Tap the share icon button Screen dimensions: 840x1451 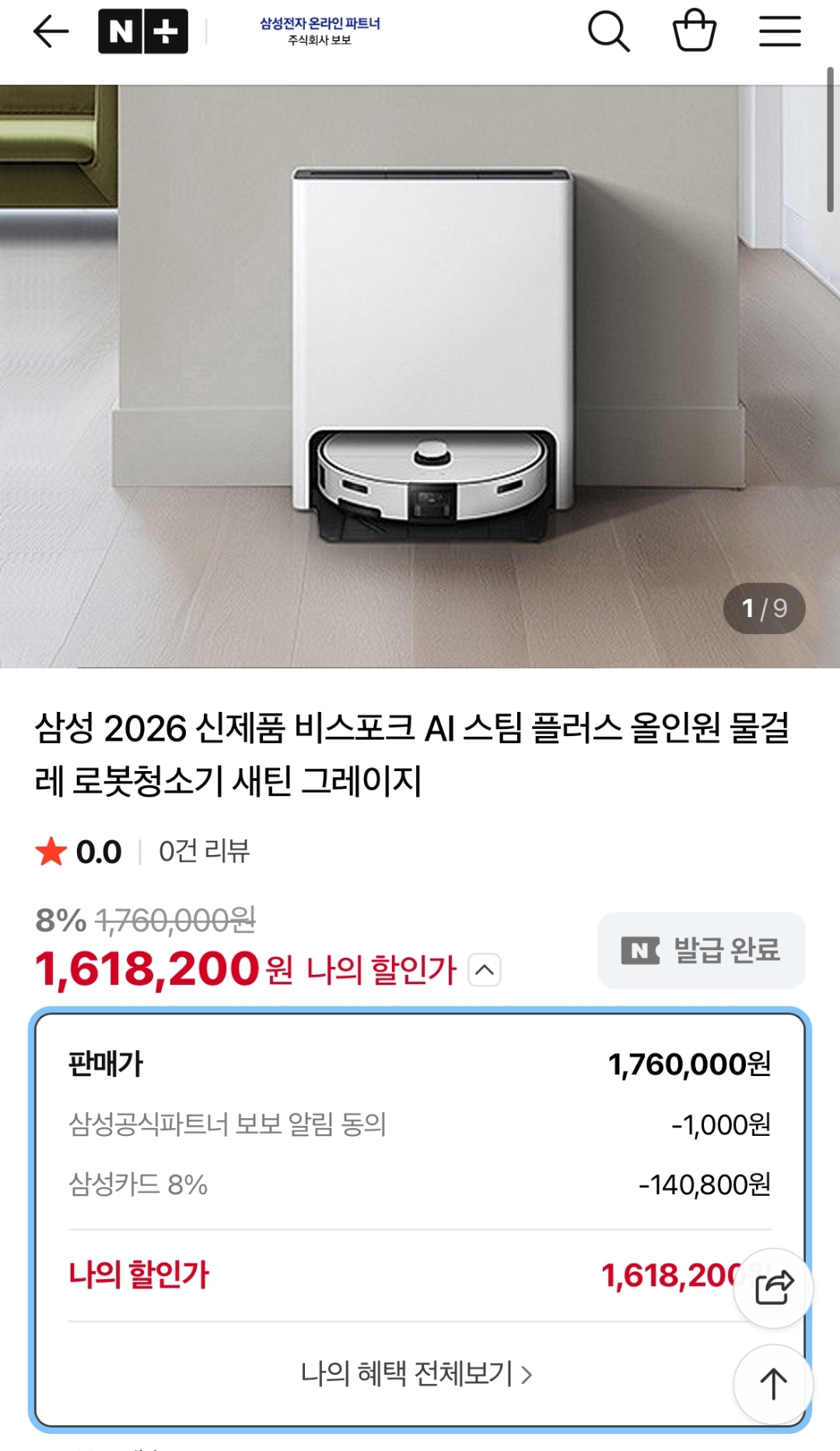click(773, 1288)
